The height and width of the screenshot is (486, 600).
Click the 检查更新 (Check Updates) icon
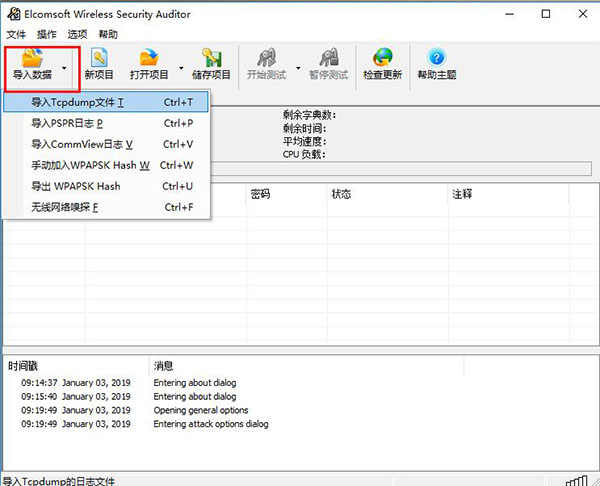(x=382, y=63)
